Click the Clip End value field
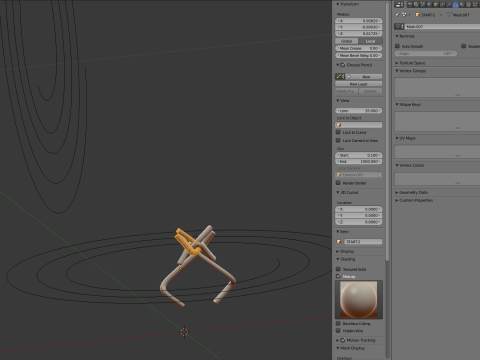The height and width of the screenshot is (360, 480). tap(359, 161)
